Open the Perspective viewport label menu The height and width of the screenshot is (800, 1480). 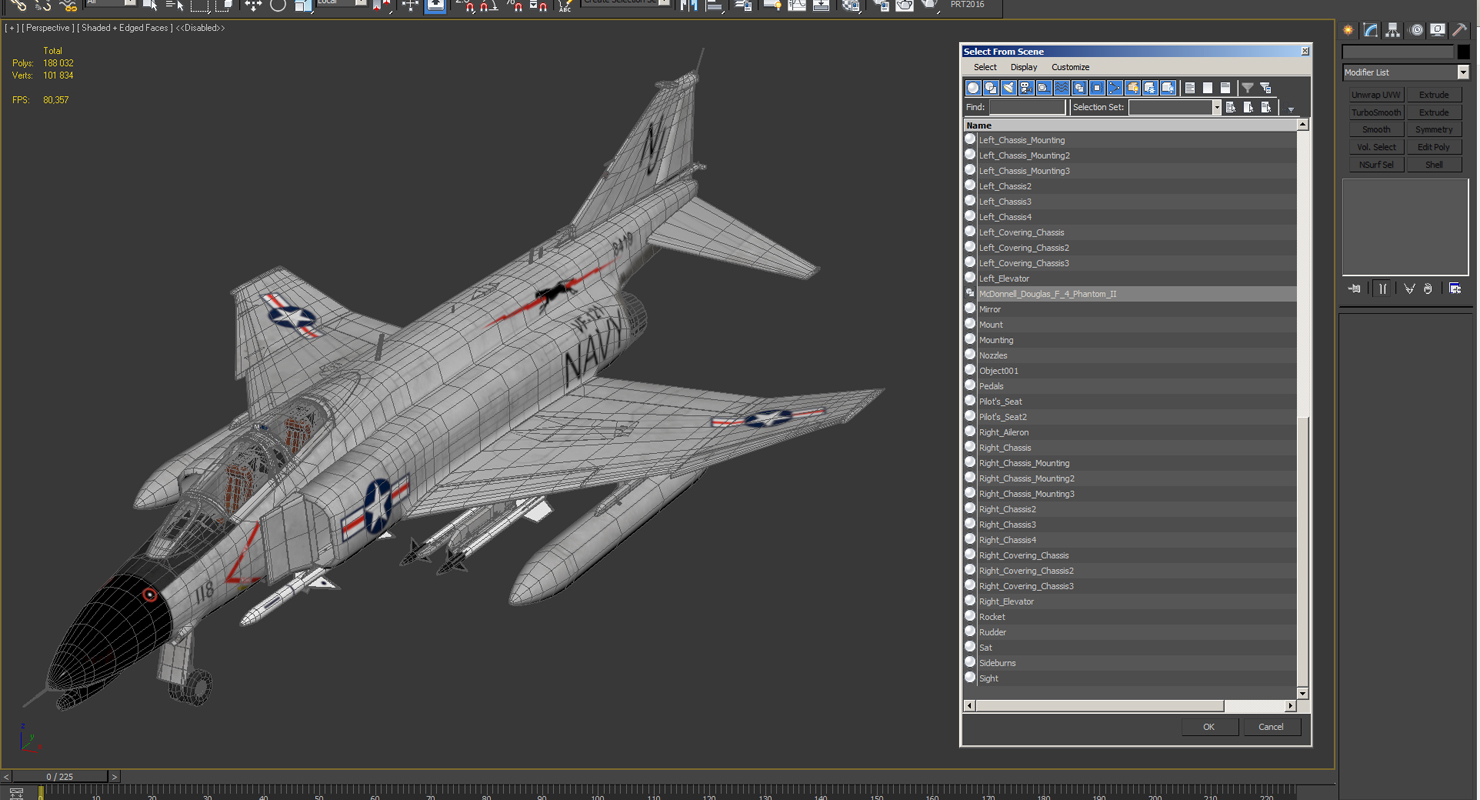[46, 28]
